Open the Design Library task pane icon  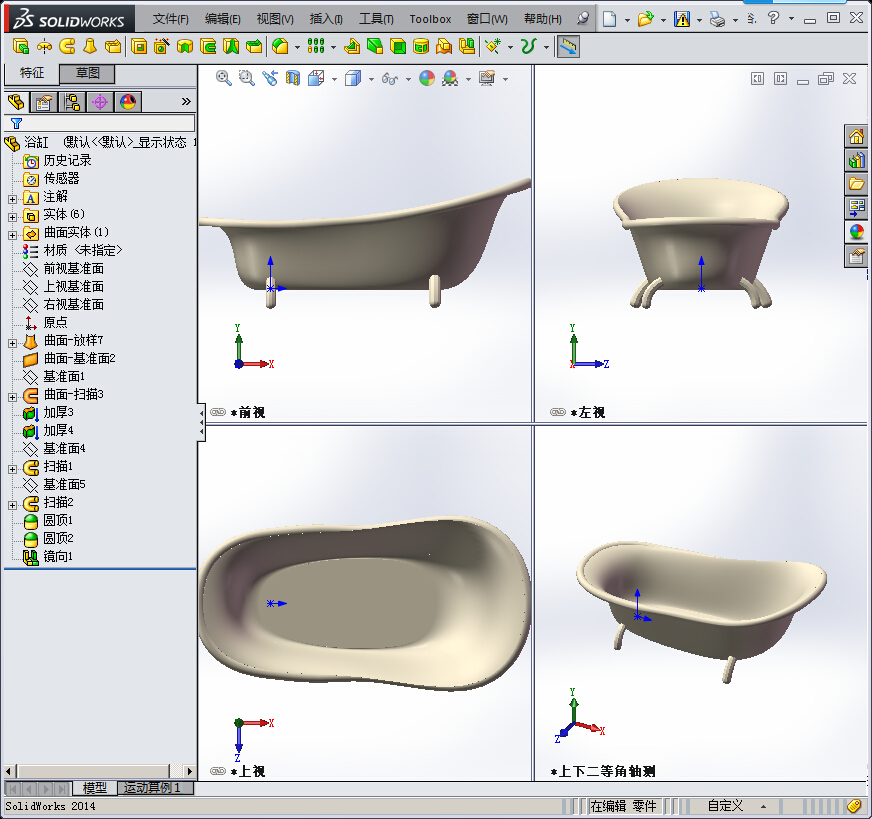coord(856,161)
